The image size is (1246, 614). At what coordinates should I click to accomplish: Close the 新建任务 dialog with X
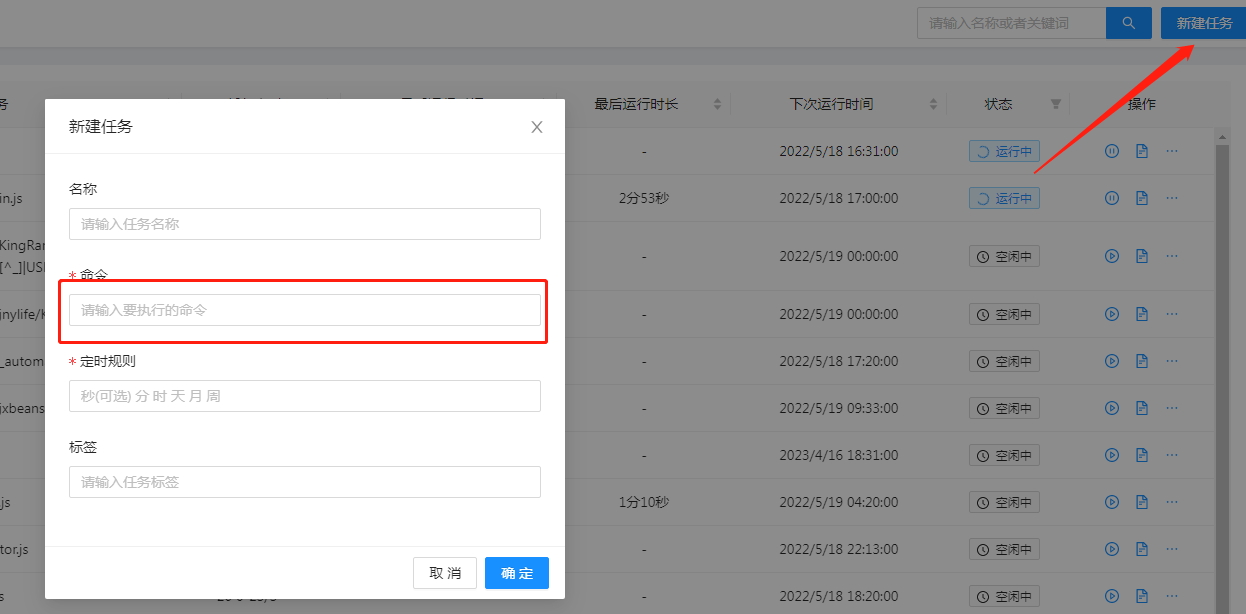[x=537, y=127]
